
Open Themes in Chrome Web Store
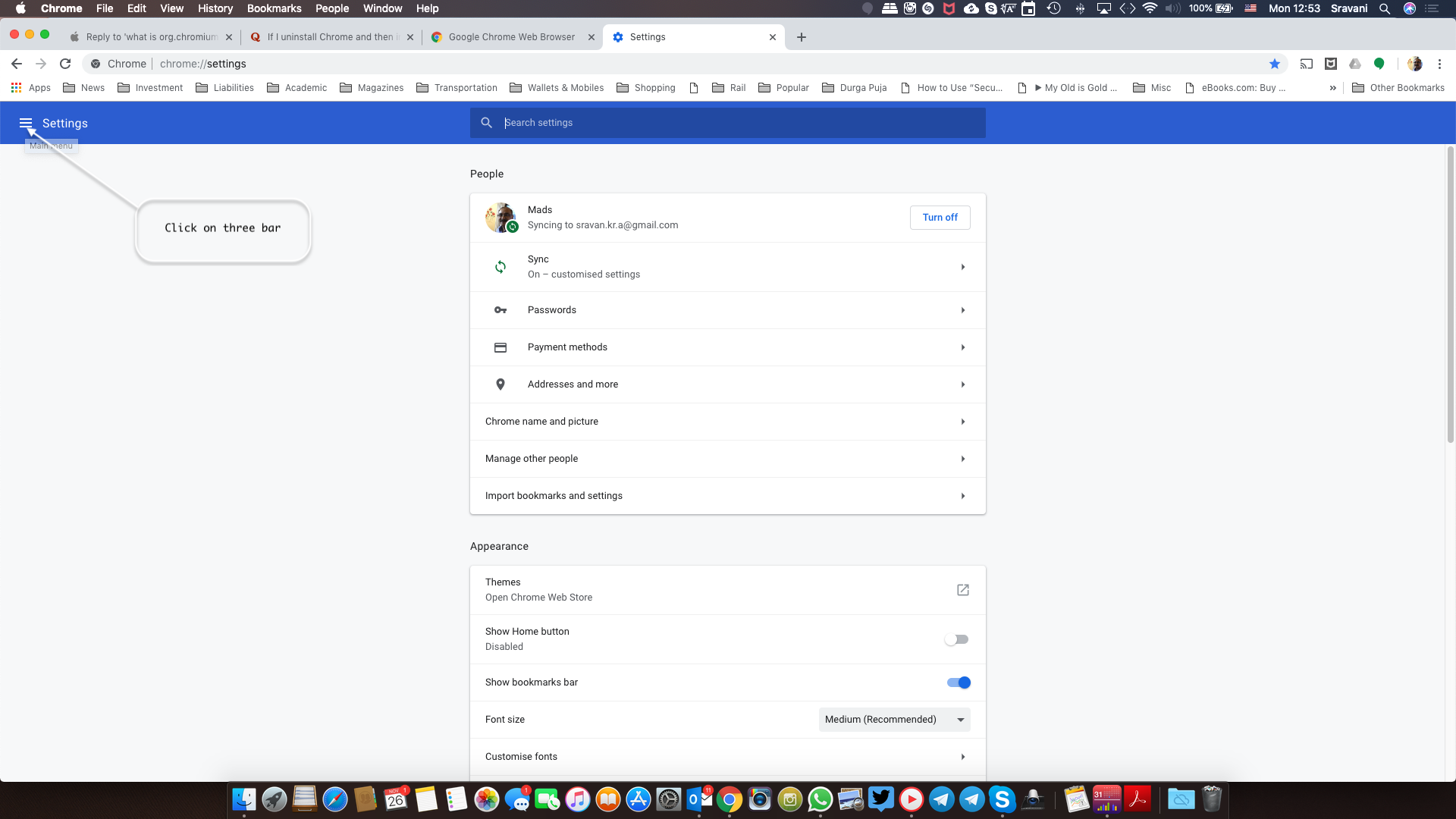coord(963,589)
